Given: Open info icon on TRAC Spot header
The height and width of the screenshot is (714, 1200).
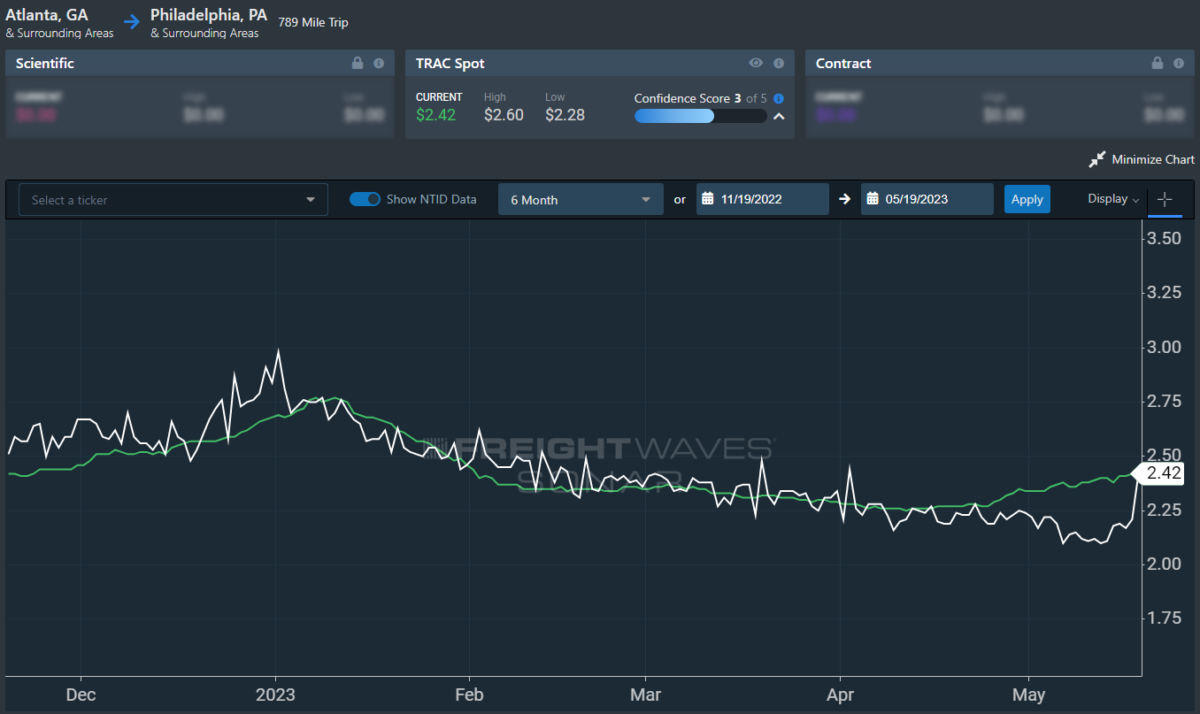Looking at the screenshot, I should pos(779,63).
